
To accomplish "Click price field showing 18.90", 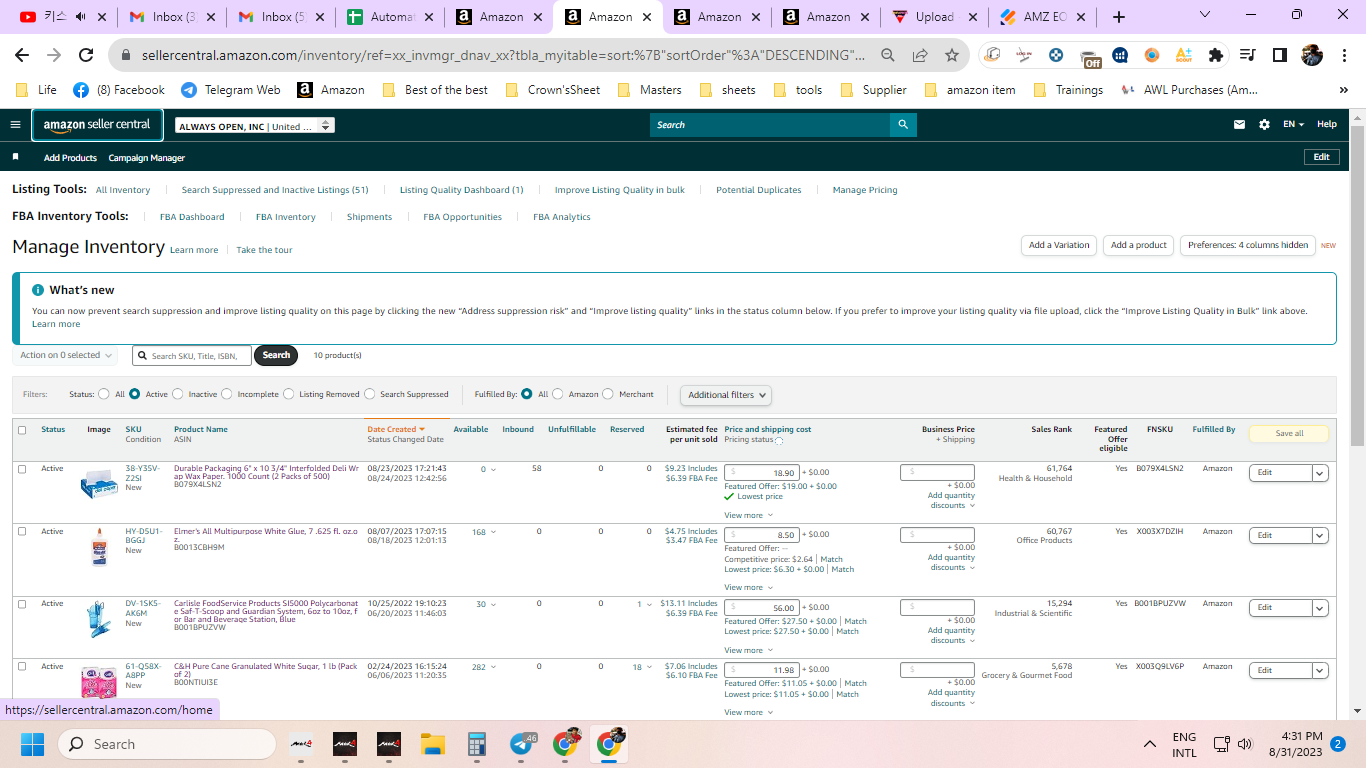I will (x=762, y=473).
